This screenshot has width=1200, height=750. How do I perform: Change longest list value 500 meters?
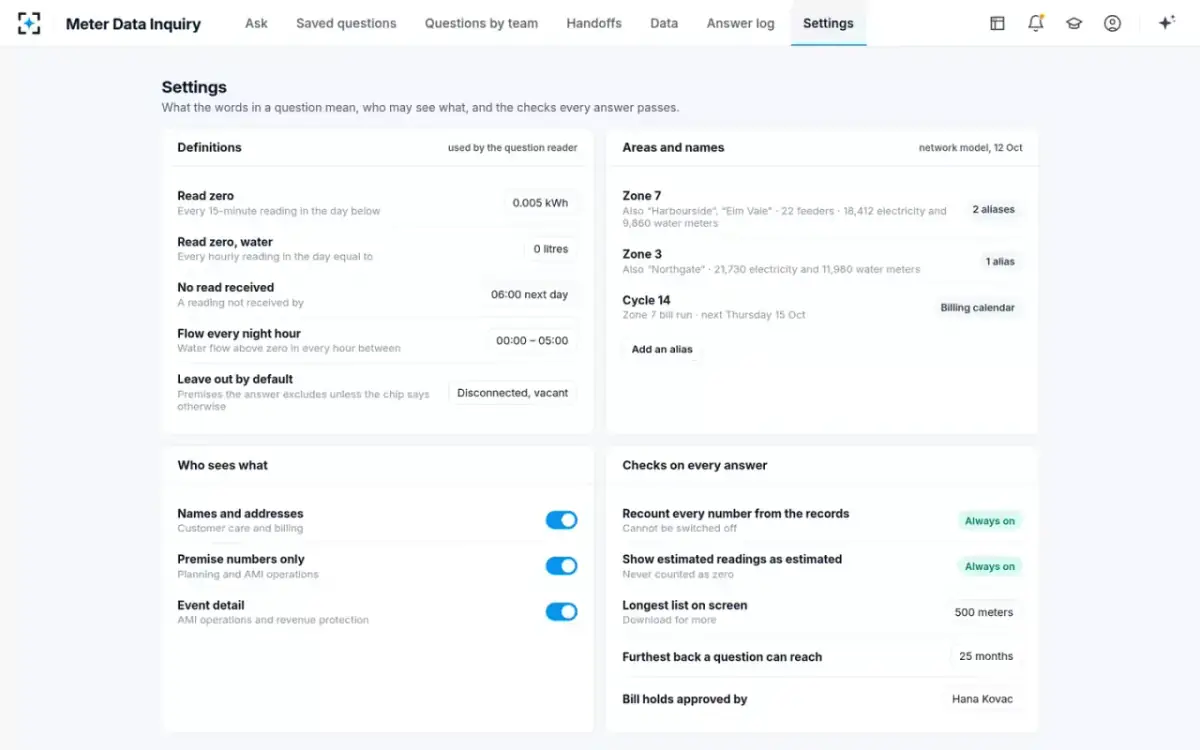tap(984, 613)
